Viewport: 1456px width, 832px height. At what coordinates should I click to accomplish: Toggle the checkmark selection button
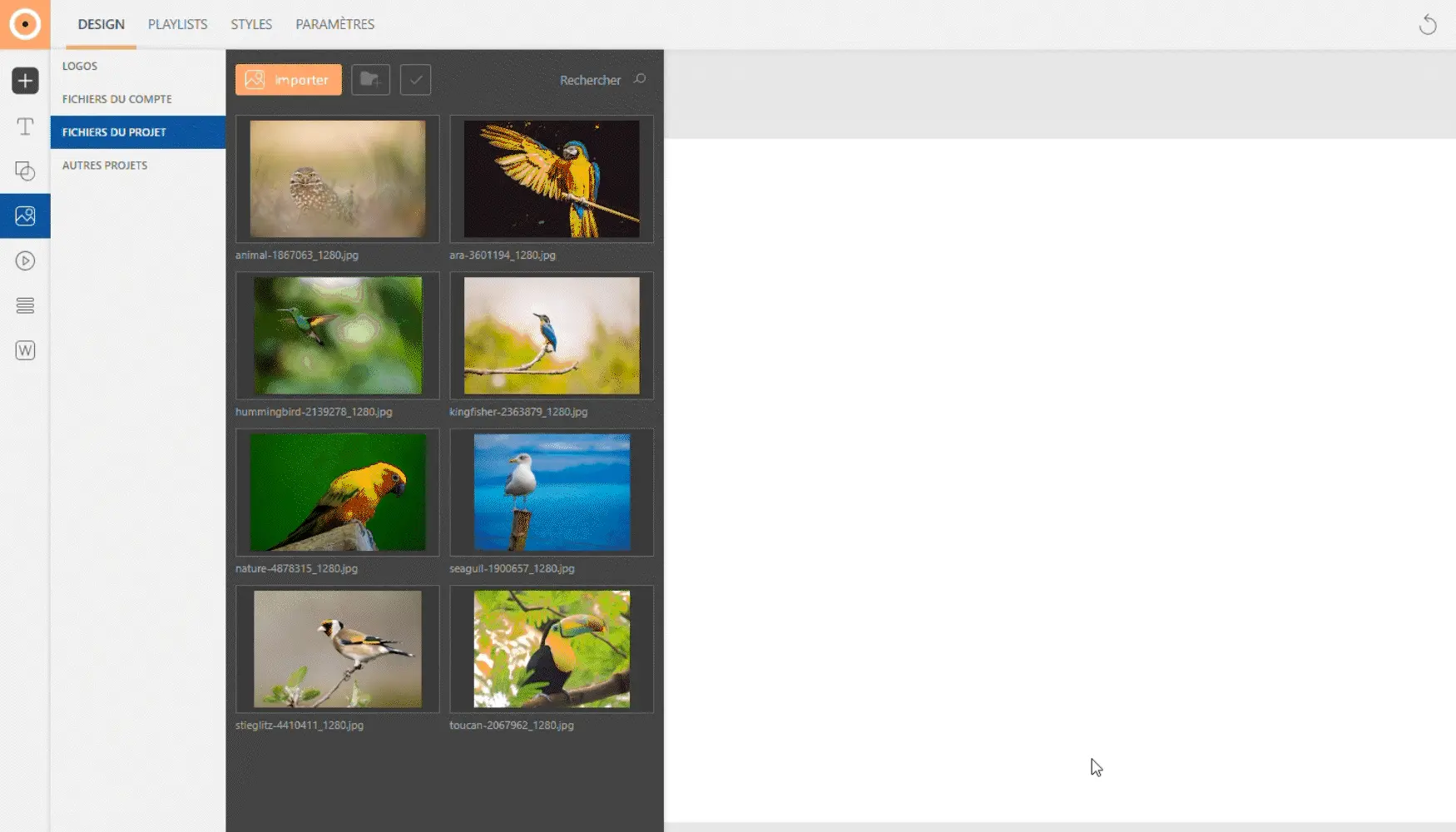(415, 80)
